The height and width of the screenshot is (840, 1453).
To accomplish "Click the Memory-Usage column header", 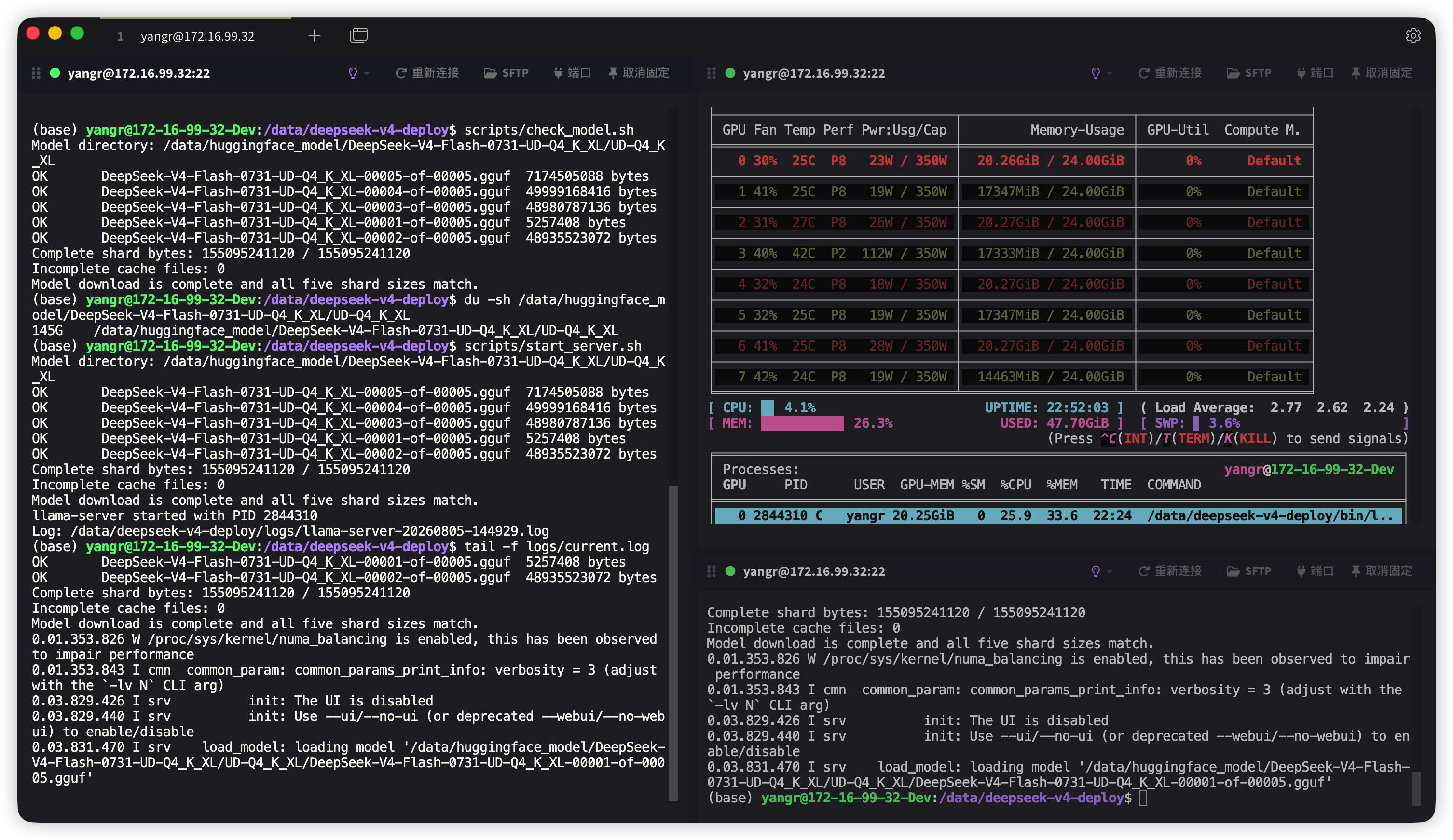I will click(x=1077, y=130).
